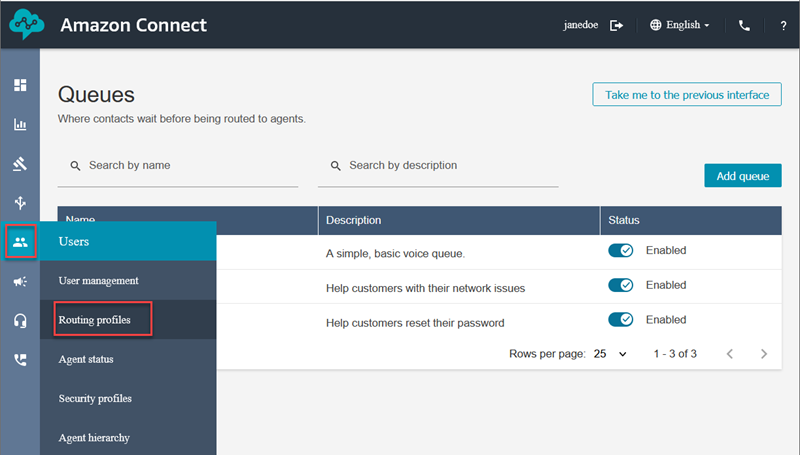Open User management menu item
Image resolution: width=800 pixels, height=455 pixels.
tap(98, 281)
